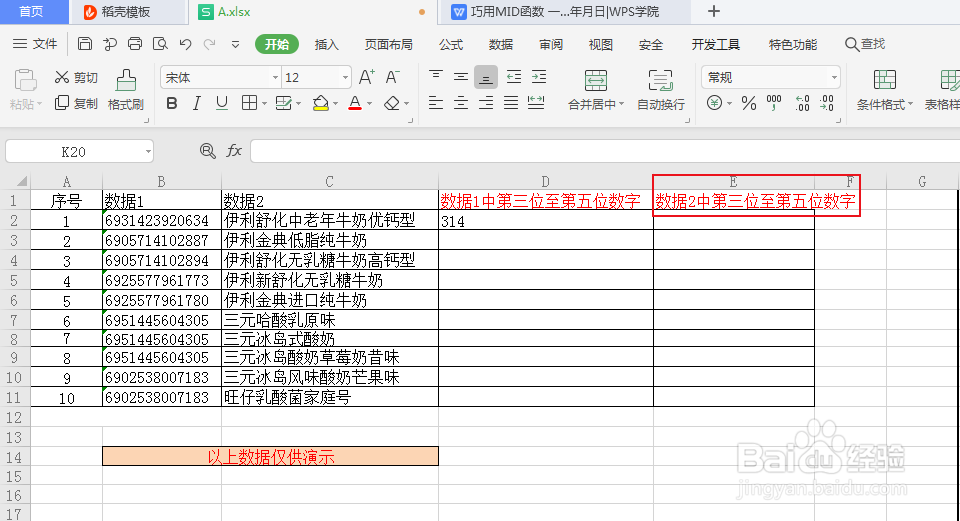
Task: Open the 稻壳模板 document tab
Action: [x=127, y=12]
